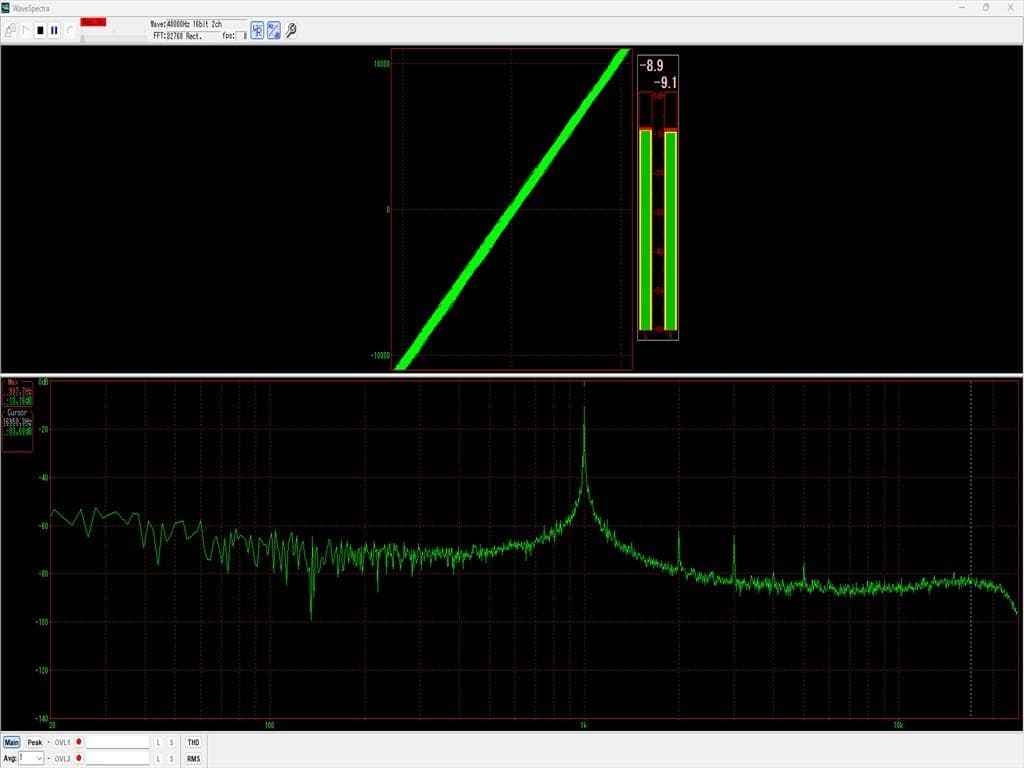Toggle the Lissajous percent view icon
Image resolution: width=1024 pixels, height=768 pixels.
pyautogui.click(x=273, y=31)
